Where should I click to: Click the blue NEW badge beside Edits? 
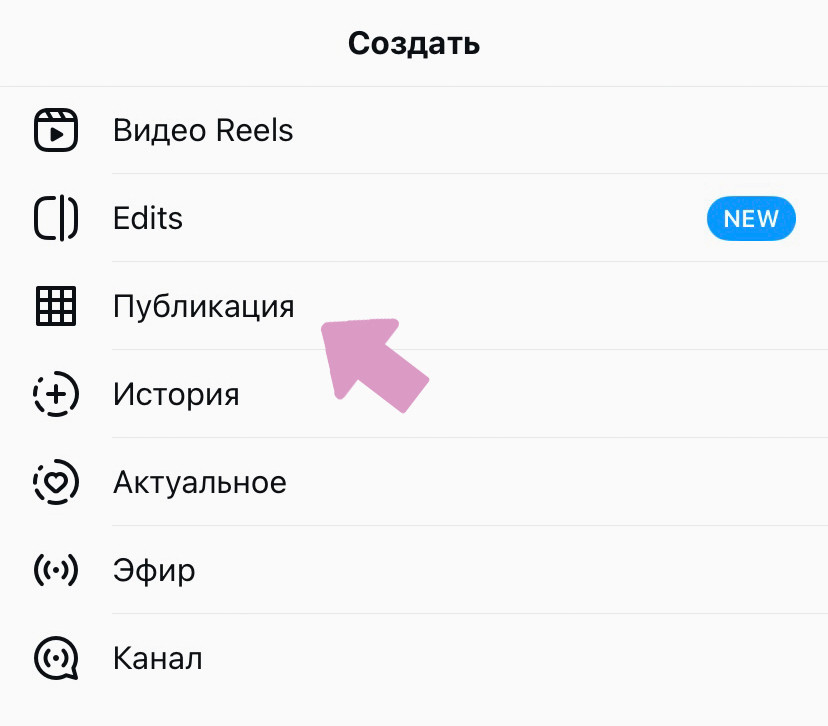[x=751, y=218]
